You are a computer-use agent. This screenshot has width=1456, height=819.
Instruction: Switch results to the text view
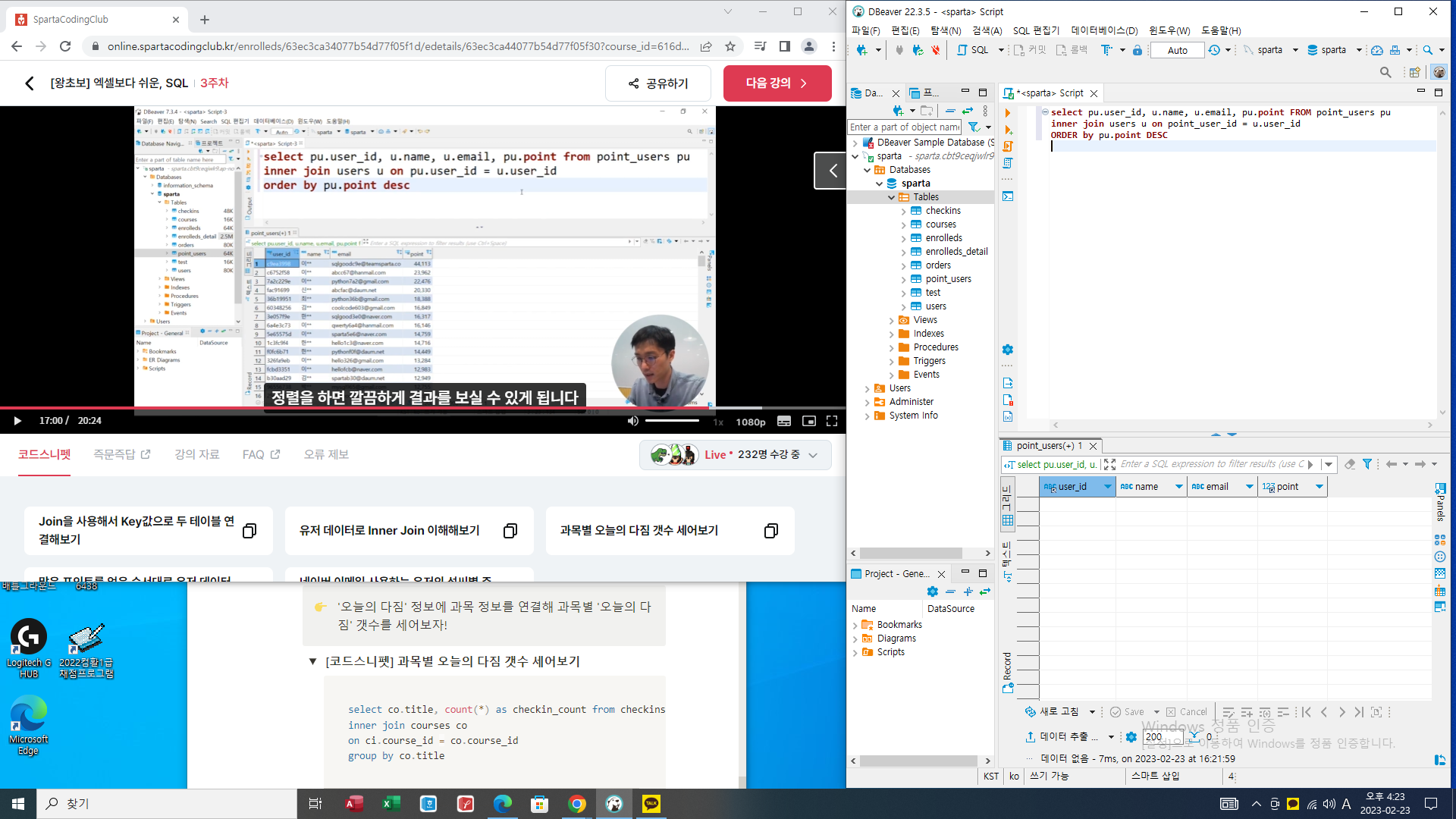[1008, 561]
